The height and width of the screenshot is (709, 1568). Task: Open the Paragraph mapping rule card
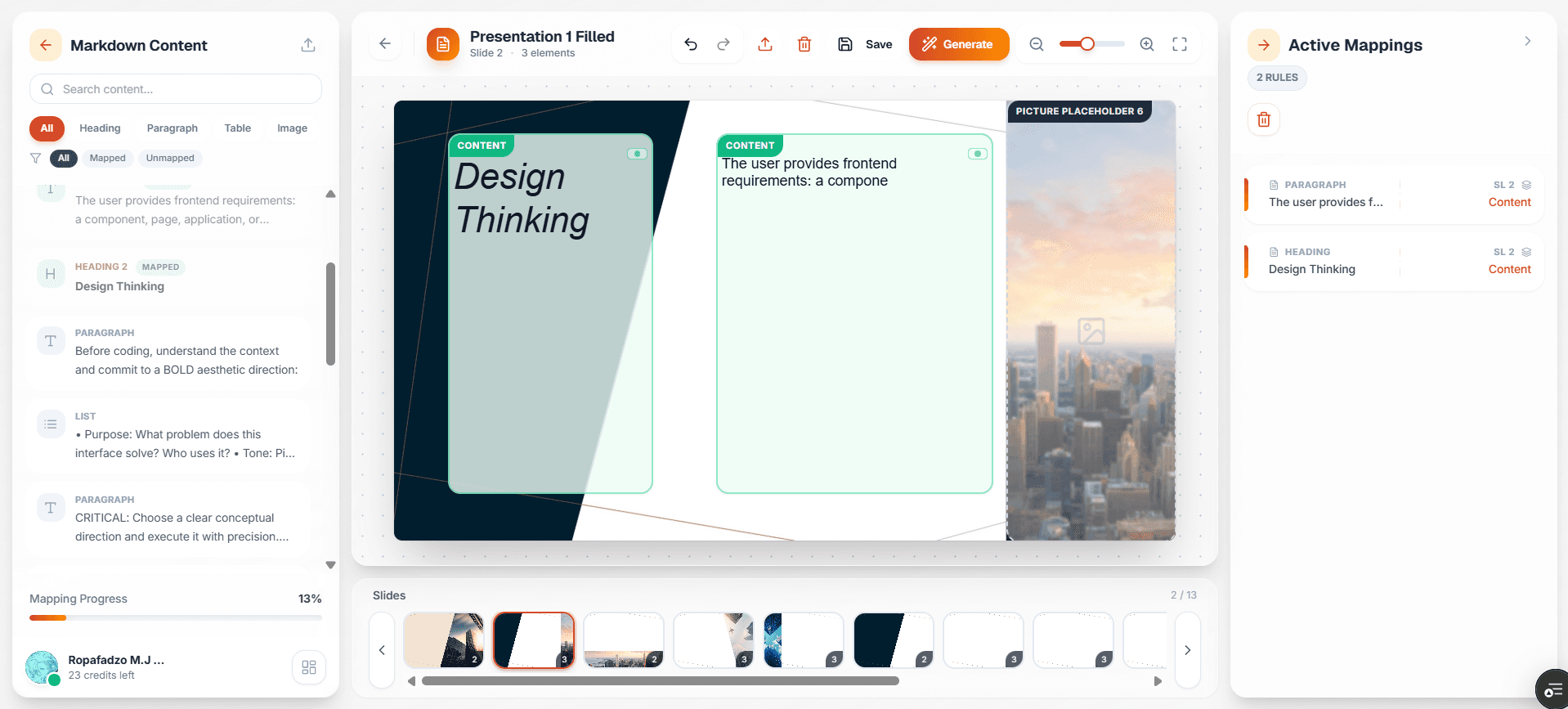[x=1394, y=194]
